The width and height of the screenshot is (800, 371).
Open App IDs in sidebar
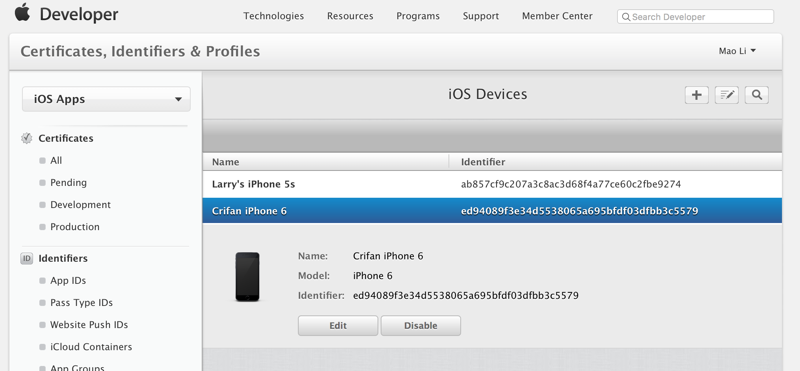coord(68,281)
